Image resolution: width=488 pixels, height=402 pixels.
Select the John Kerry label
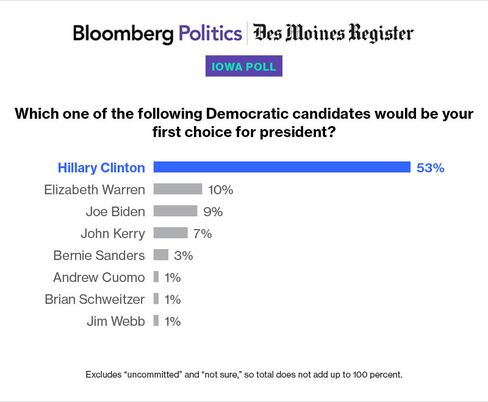coord(113,234)
